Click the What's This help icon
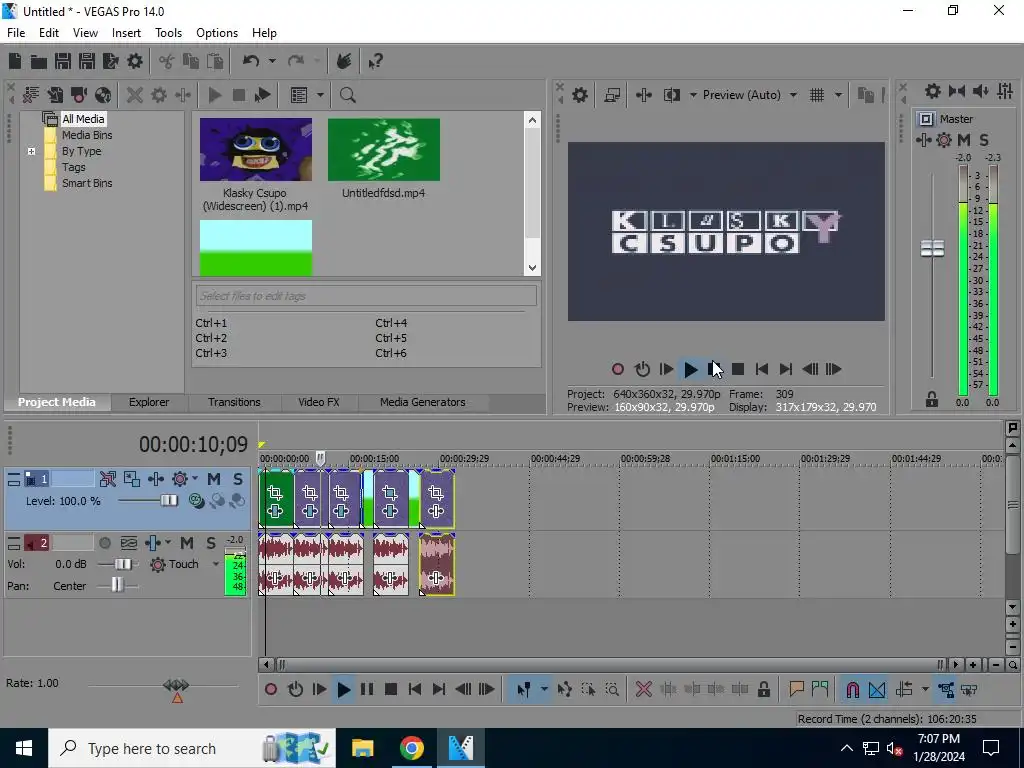Image resolution: width=1024 pixels, height=768 pixels. 376,61
